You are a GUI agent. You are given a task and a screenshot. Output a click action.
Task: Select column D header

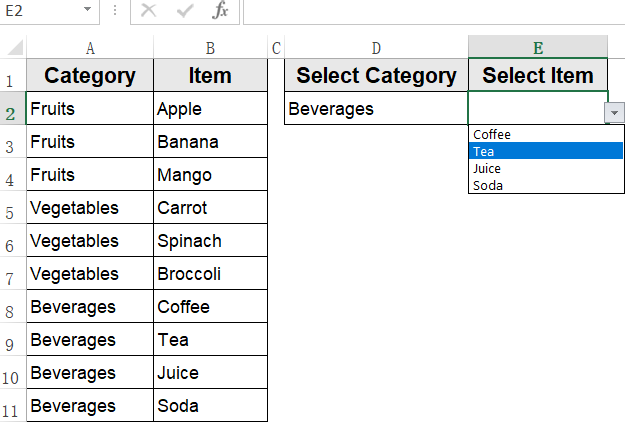pos(376,47)
